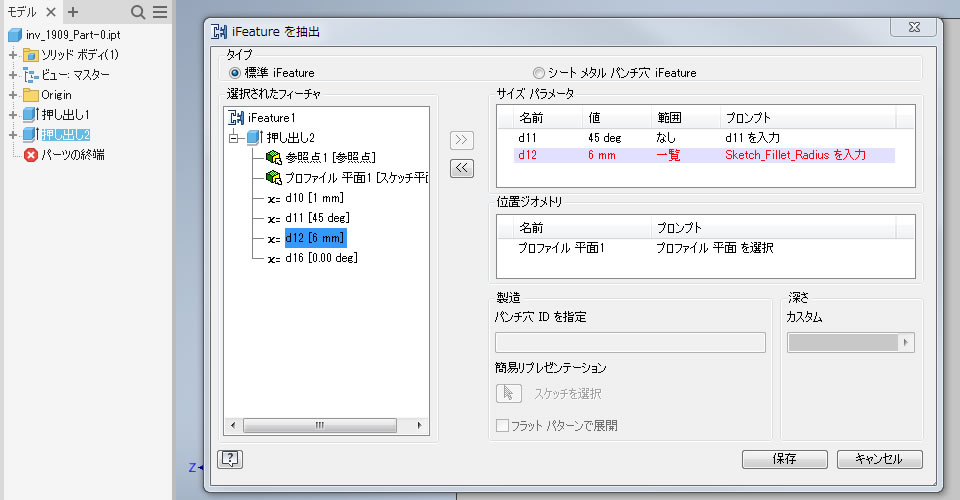Expand the ビュー: マスター node
This screenshot has height=500, width=960.
[x=12, y=75]
